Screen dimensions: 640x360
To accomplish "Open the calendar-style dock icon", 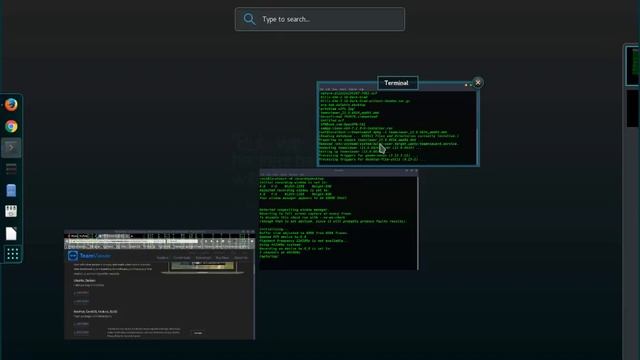I will pos(11,211).
